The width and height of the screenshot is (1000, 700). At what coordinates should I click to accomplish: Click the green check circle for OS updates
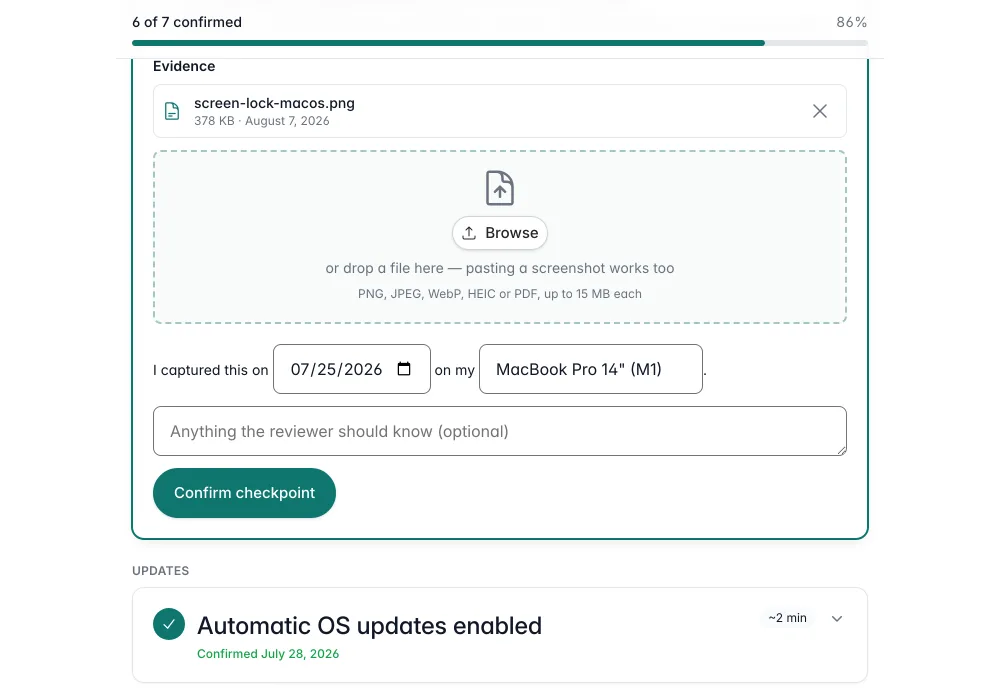[169, 624]
